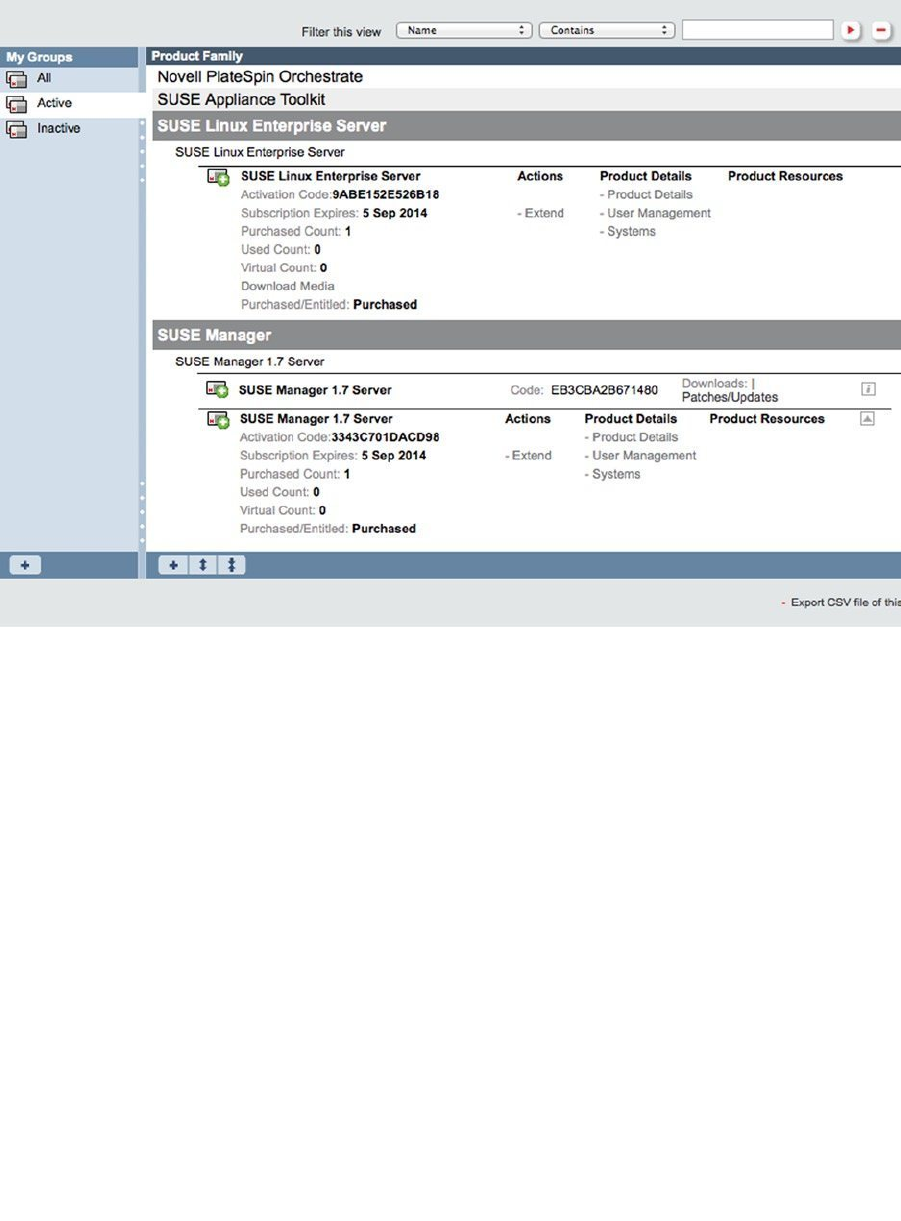Collapse the SUSE Manager row with the triangle icon
Viewport: 901px width, 1221px height.
click(x=867, y=419)
